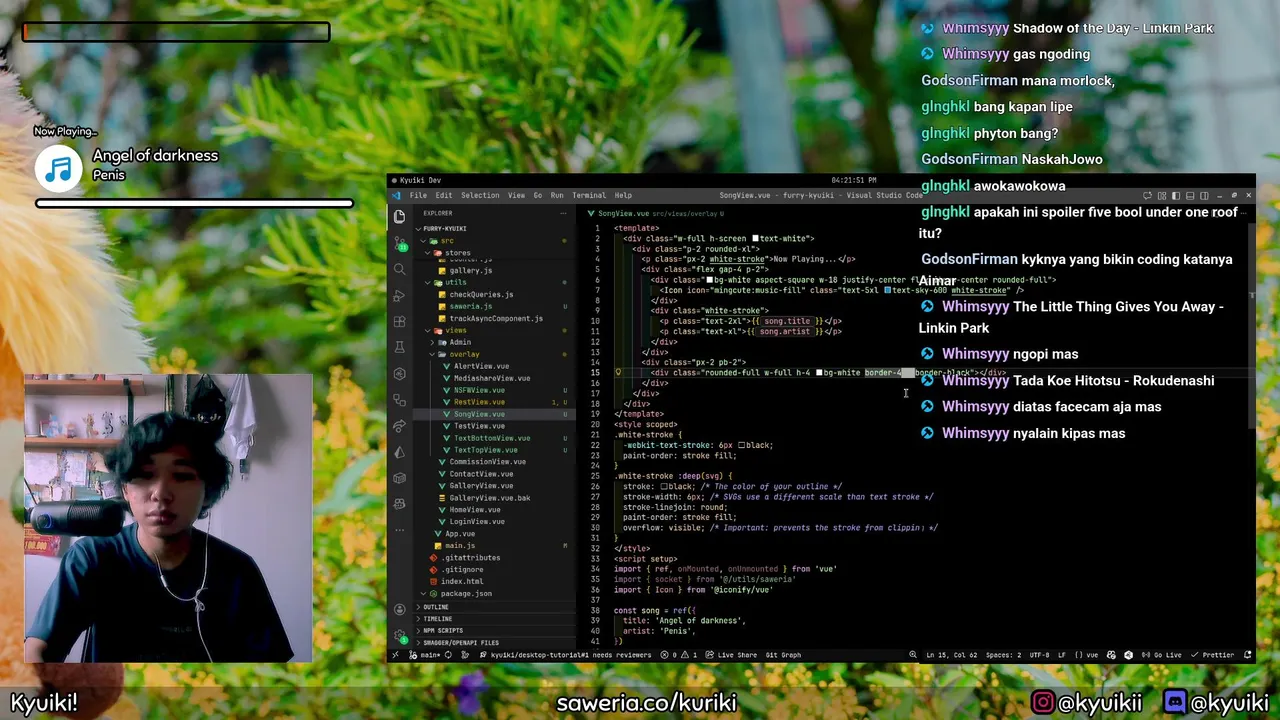
Task: Synchronize changes icon in status bar
Action: [448, 655]
